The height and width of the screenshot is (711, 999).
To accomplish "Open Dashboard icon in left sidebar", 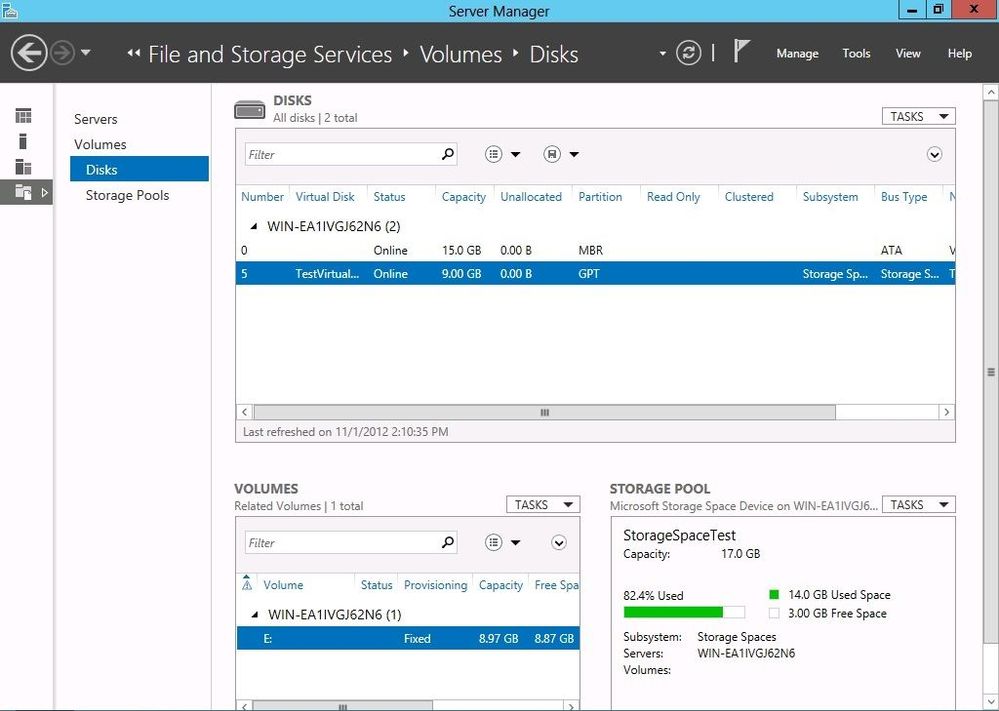I will [x=23, y=117].
